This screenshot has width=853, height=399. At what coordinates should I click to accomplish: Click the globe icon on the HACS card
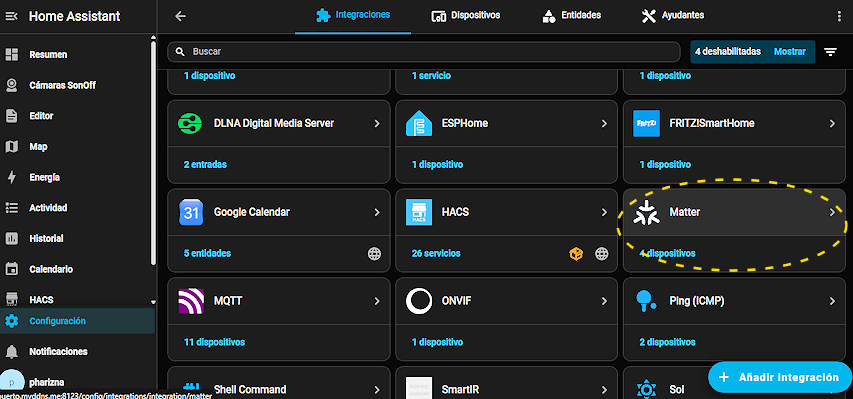(602, 254)
